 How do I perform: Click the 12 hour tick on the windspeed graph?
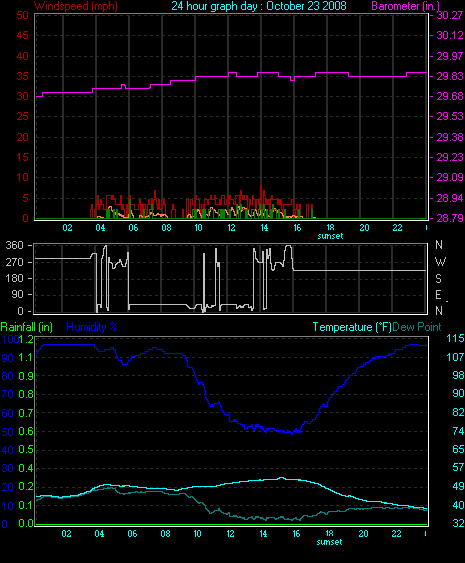231,228
